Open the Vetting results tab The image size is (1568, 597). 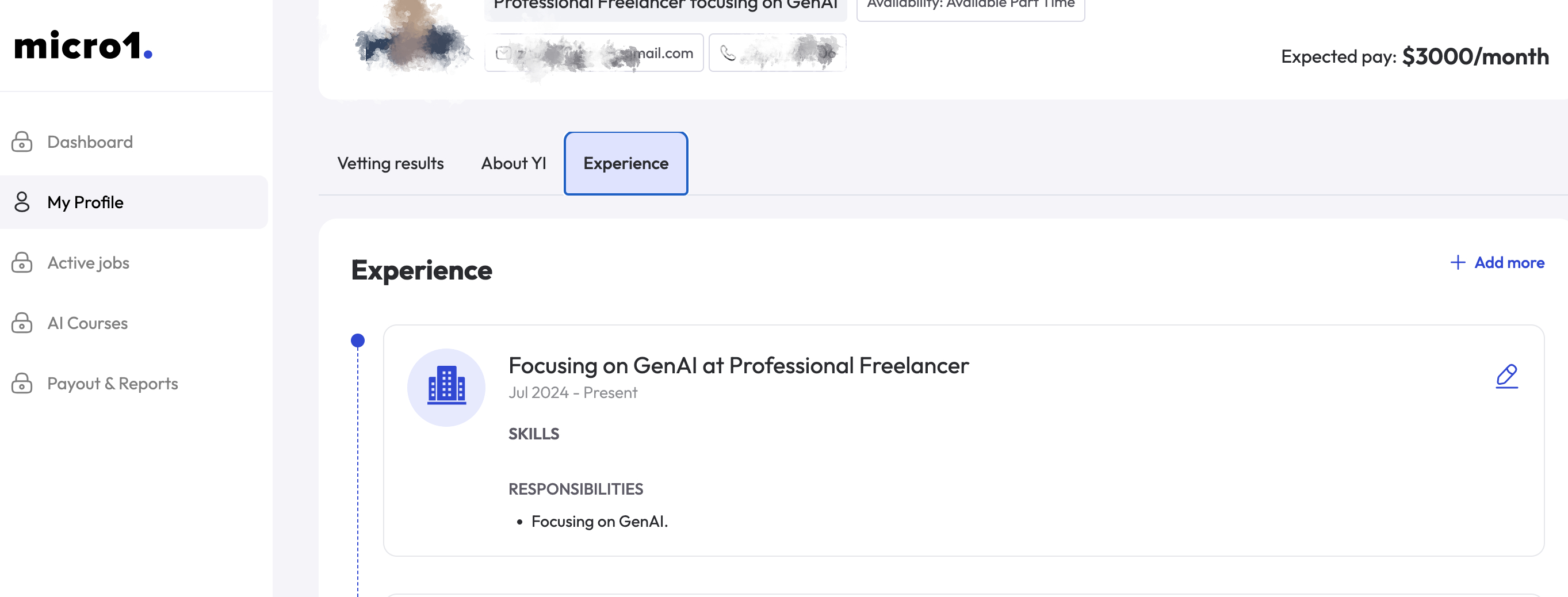[390, 163]
